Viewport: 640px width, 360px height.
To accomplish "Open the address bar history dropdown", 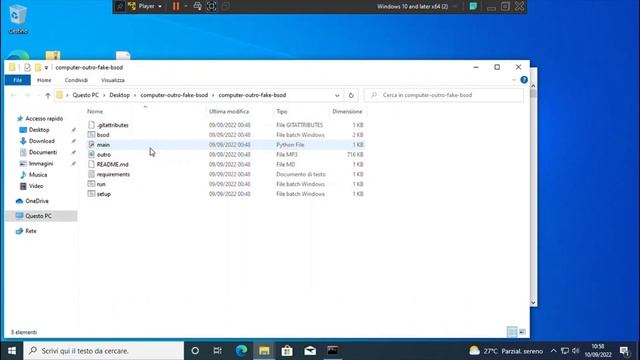I will 337,95.
